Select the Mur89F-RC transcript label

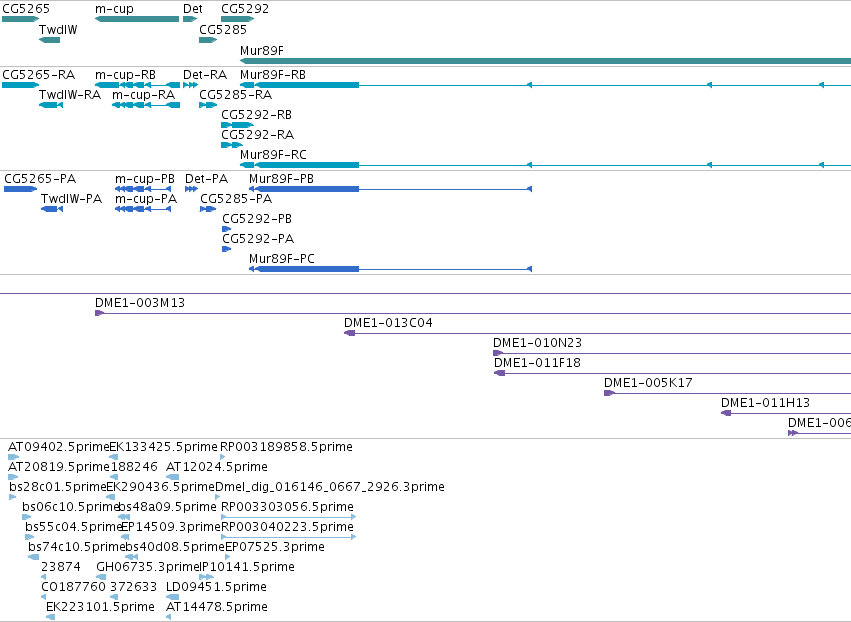[x=274, y=155]
